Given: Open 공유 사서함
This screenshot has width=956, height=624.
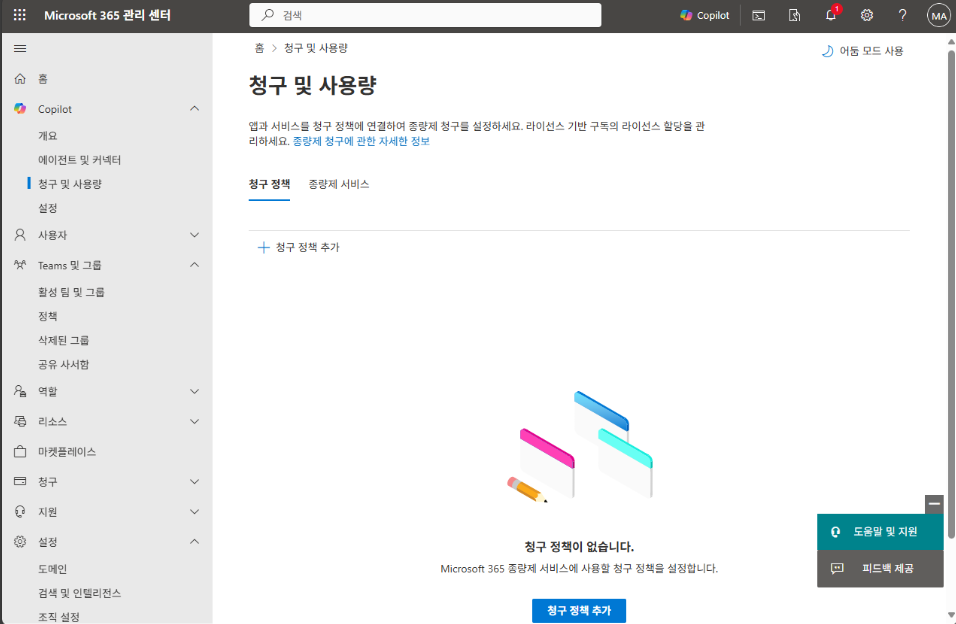Looking at the screenshot, I should pyautogui.click(x=63, y=364).
